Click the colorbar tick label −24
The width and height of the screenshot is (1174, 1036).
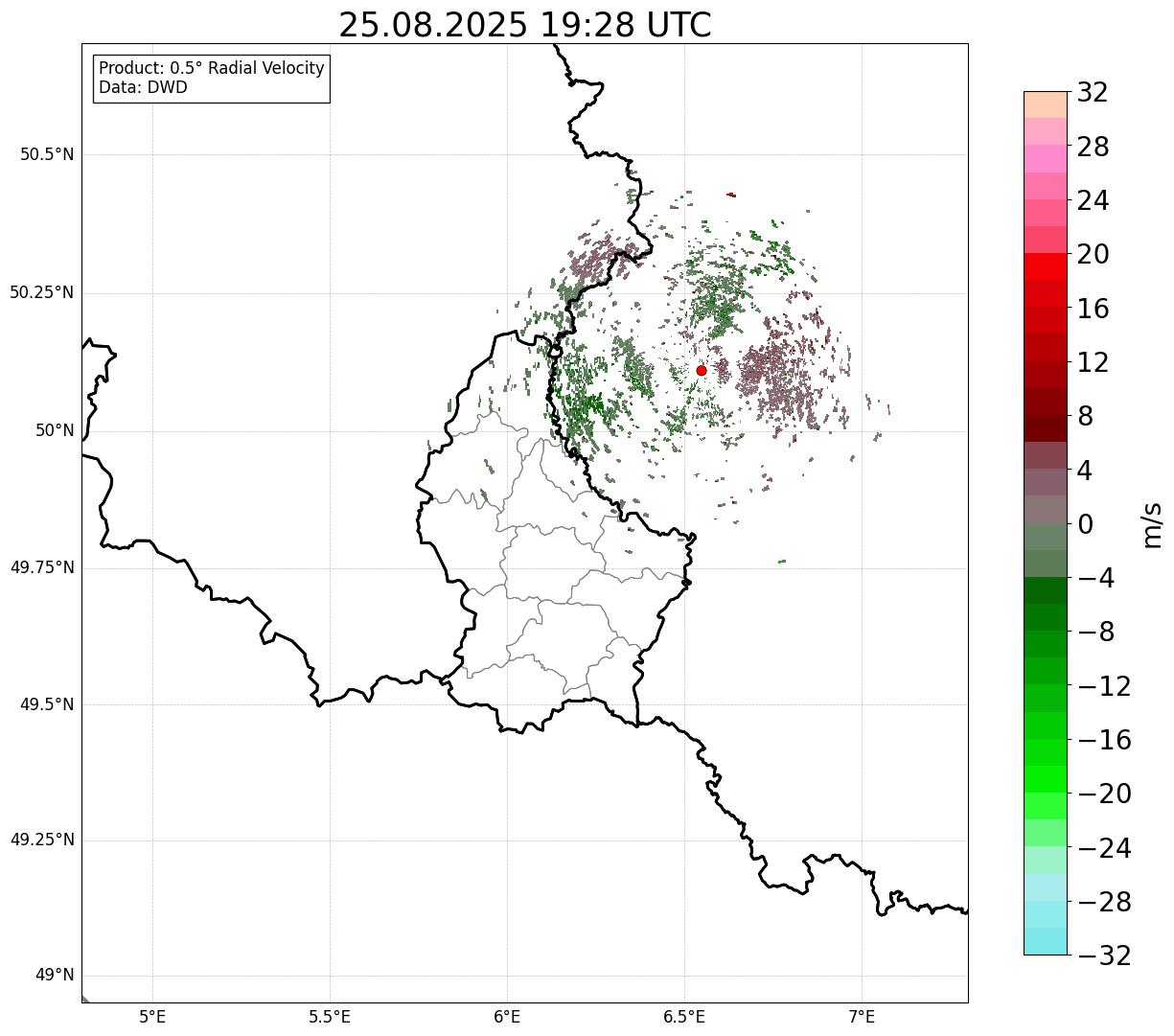[x=1104, y=848]
